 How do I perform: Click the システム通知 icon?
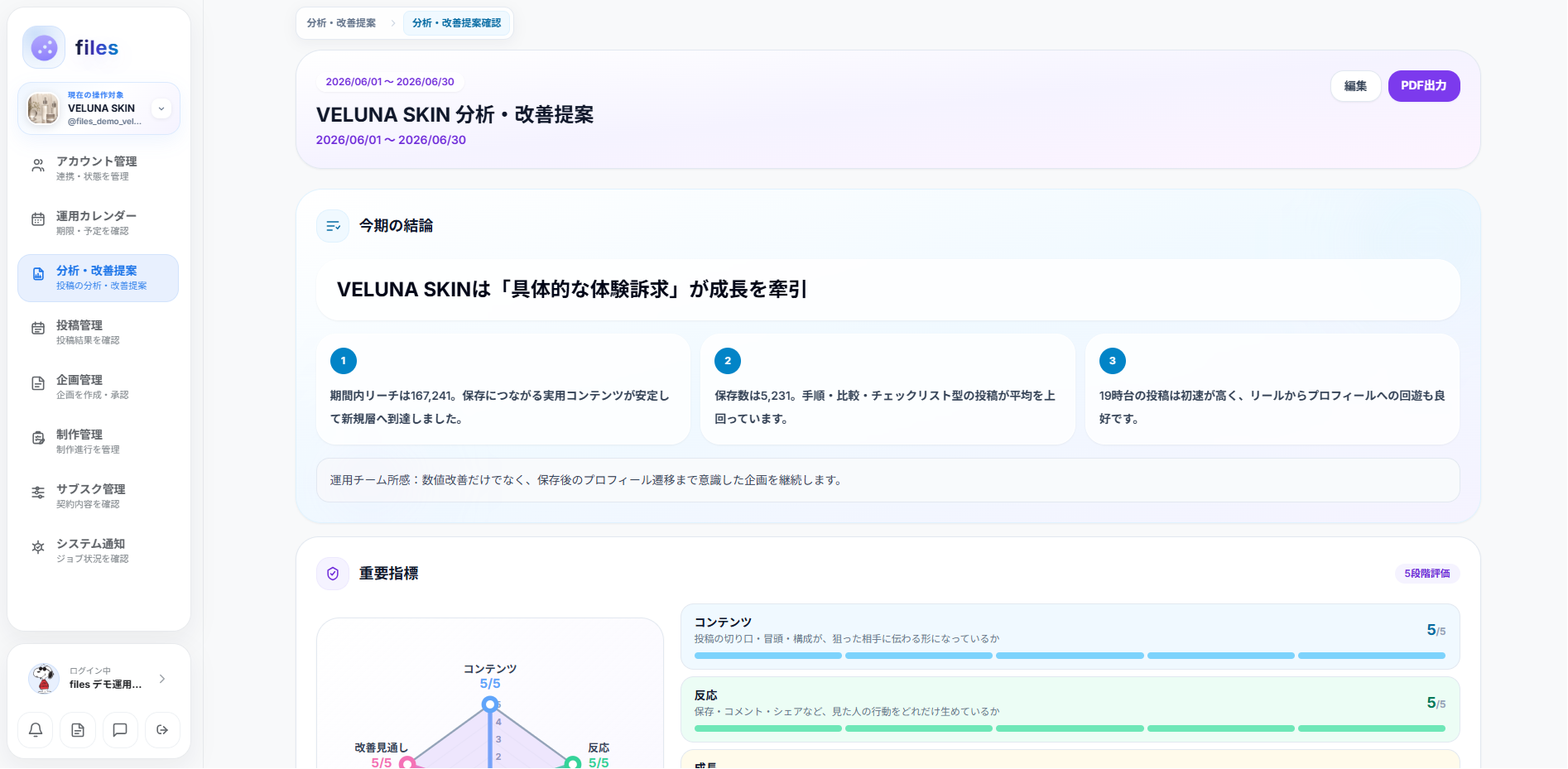(x=38, y=547)
